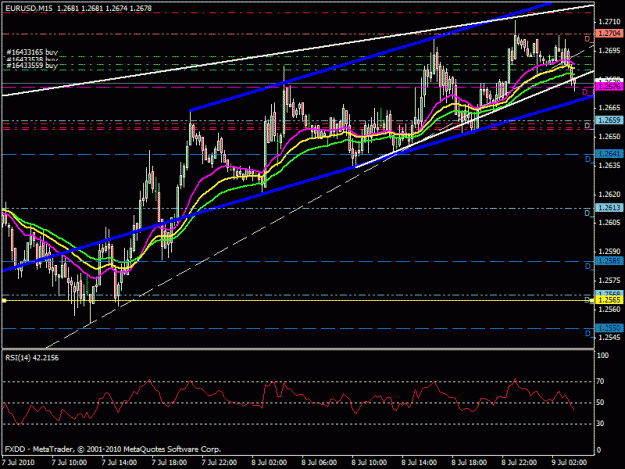Click the #16433559 buy order label
The image size is (625, 469).
pyautogui.click(x=32, y=65)
